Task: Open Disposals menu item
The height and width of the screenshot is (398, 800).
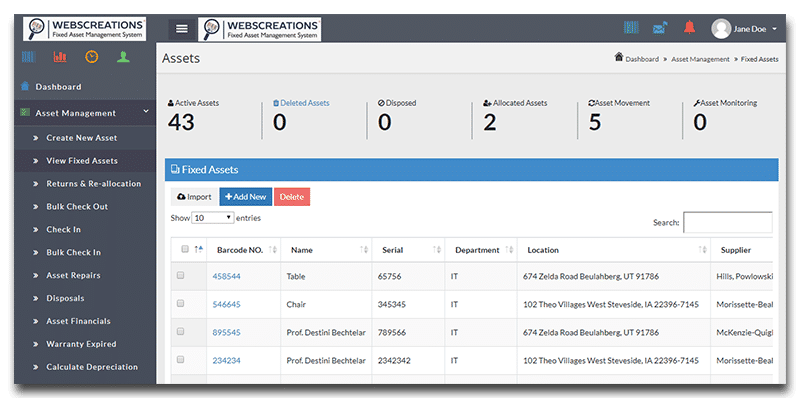Action: [65, 298]
